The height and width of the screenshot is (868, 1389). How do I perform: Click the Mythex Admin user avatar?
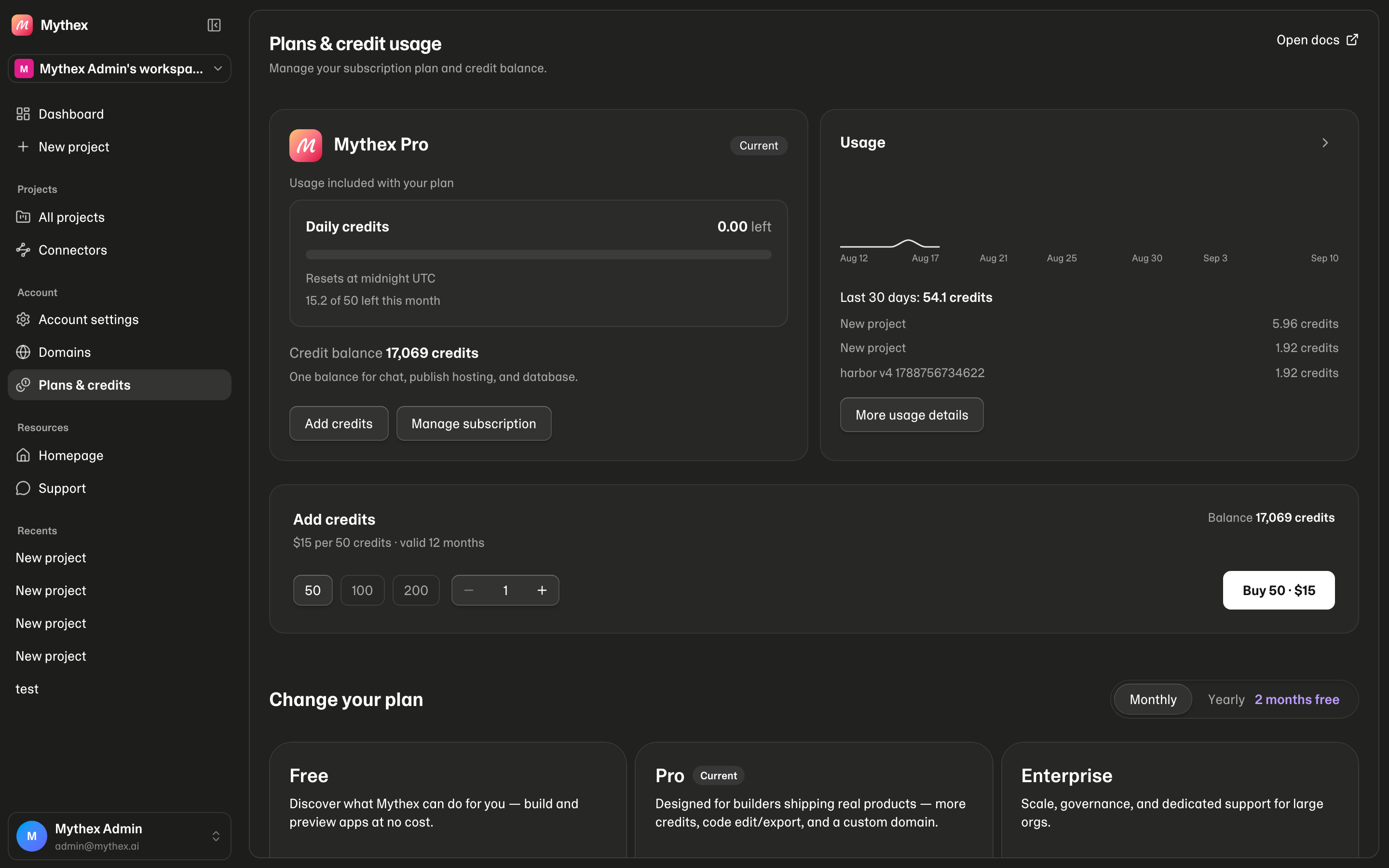point(31,836)
